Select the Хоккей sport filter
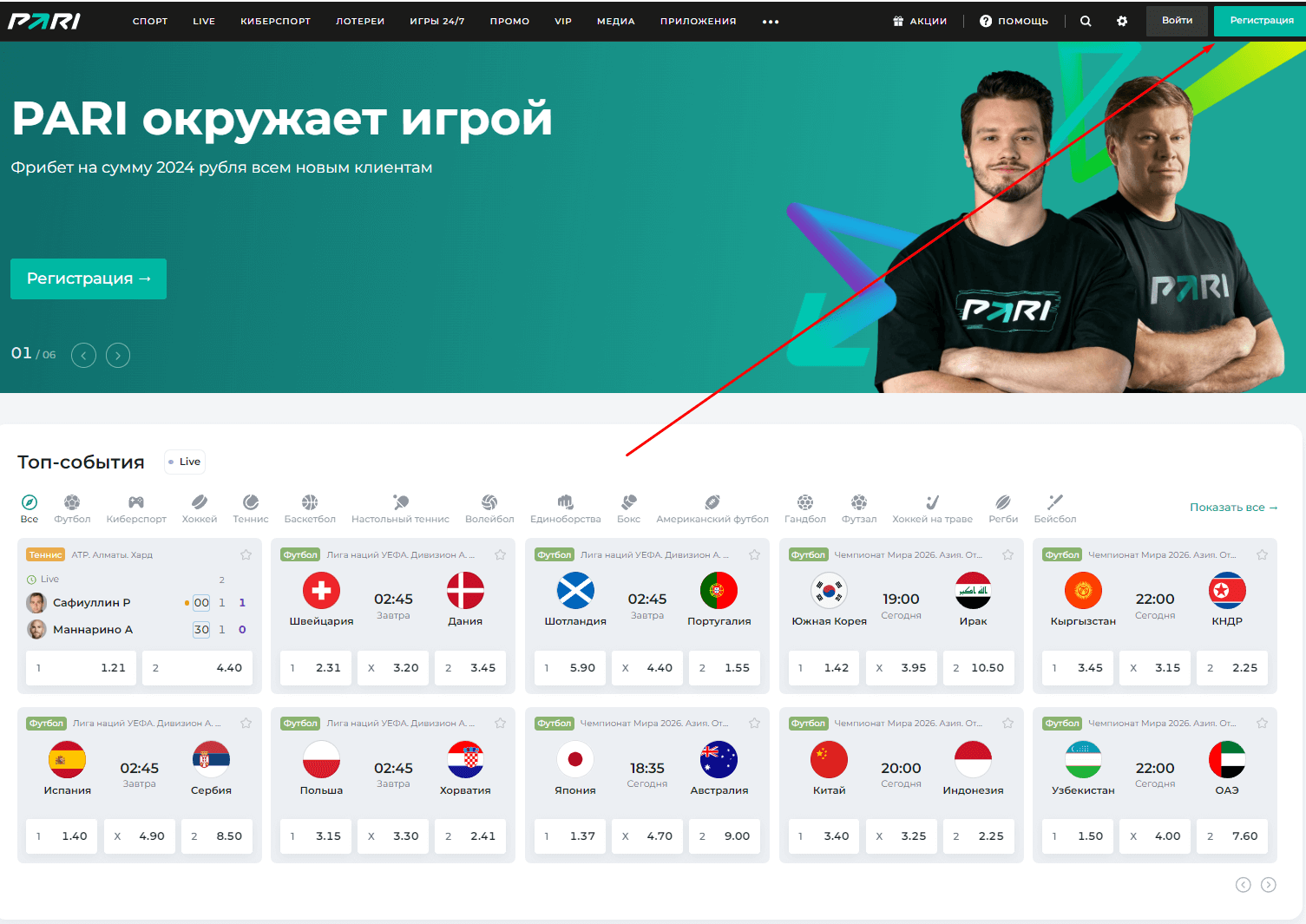The width and height of the screenshot is (1306, 924). (200, 508)
